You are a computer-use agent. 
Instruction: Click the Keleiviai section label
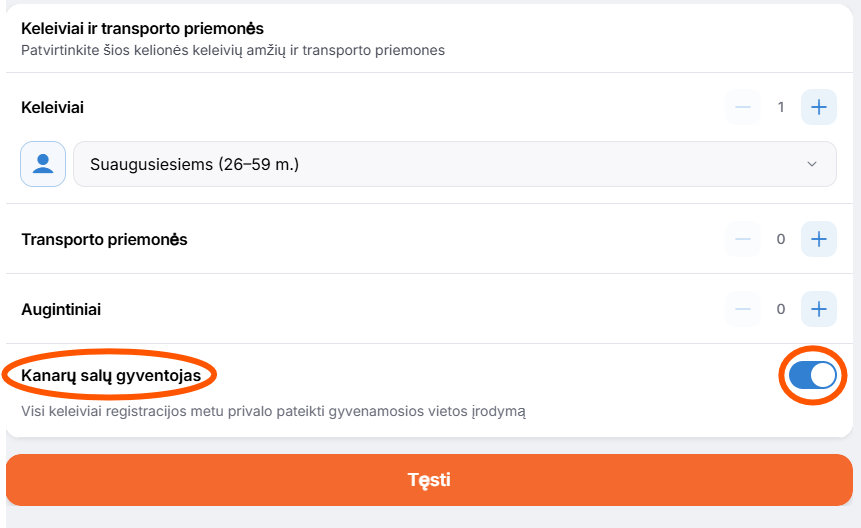[x=52, y=108]
